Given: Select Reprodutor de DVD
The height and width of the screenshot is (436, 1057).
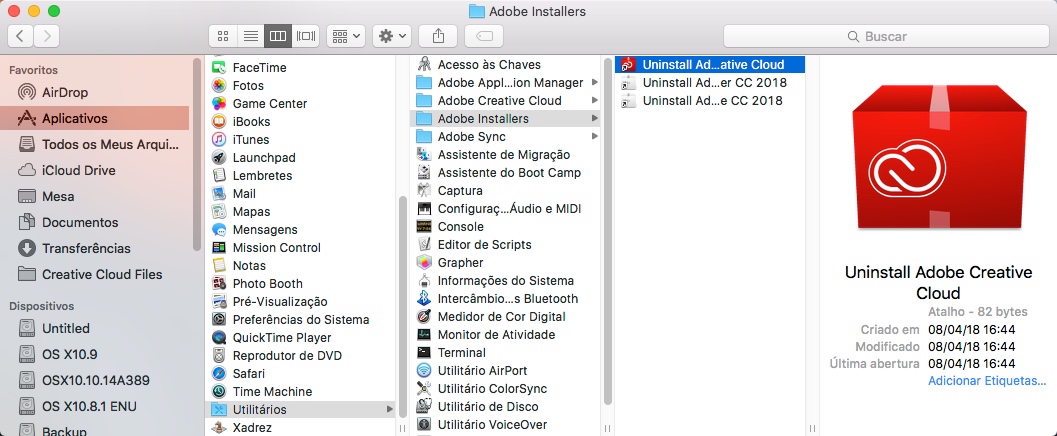Looking at the screenshot, I should (x=301, y=355).
